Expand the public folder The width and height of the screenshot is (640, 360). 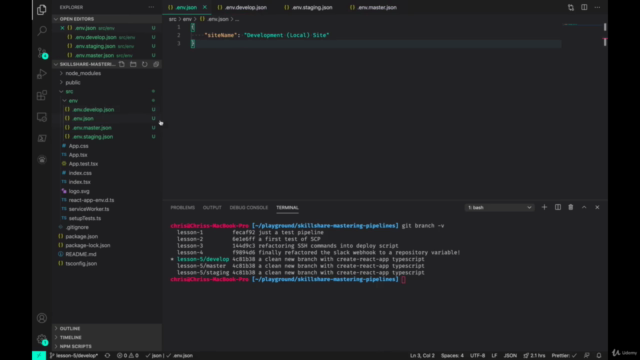coord(73,82)
